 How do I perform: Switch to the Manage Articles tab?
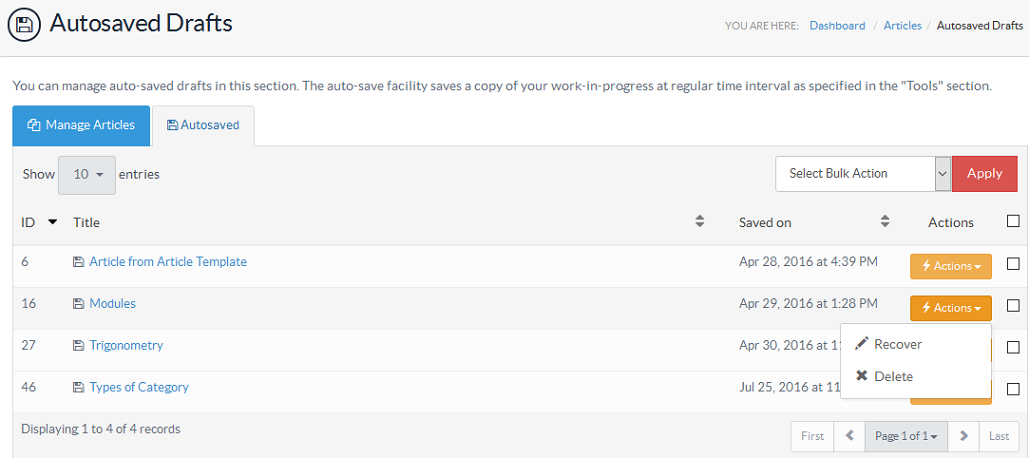point(81,125)
